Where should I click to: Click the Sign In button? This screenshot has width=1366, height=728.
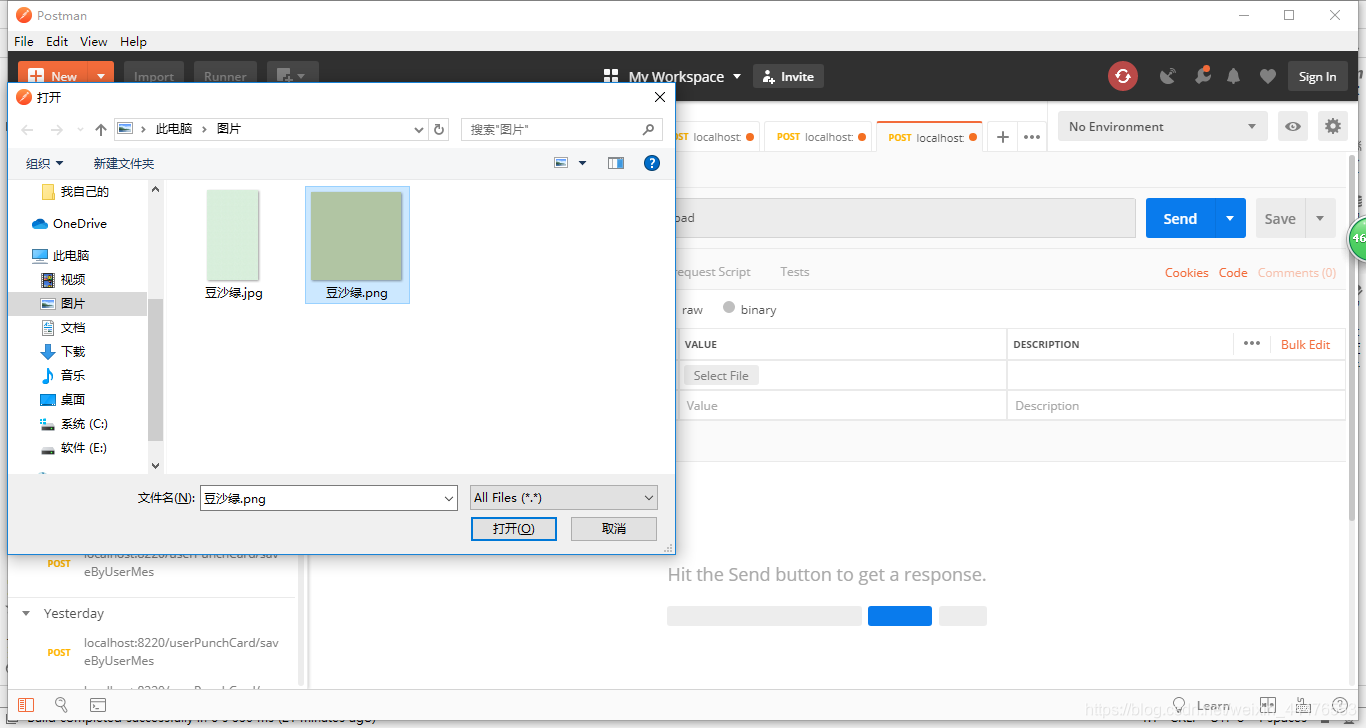click(1317, 76)
